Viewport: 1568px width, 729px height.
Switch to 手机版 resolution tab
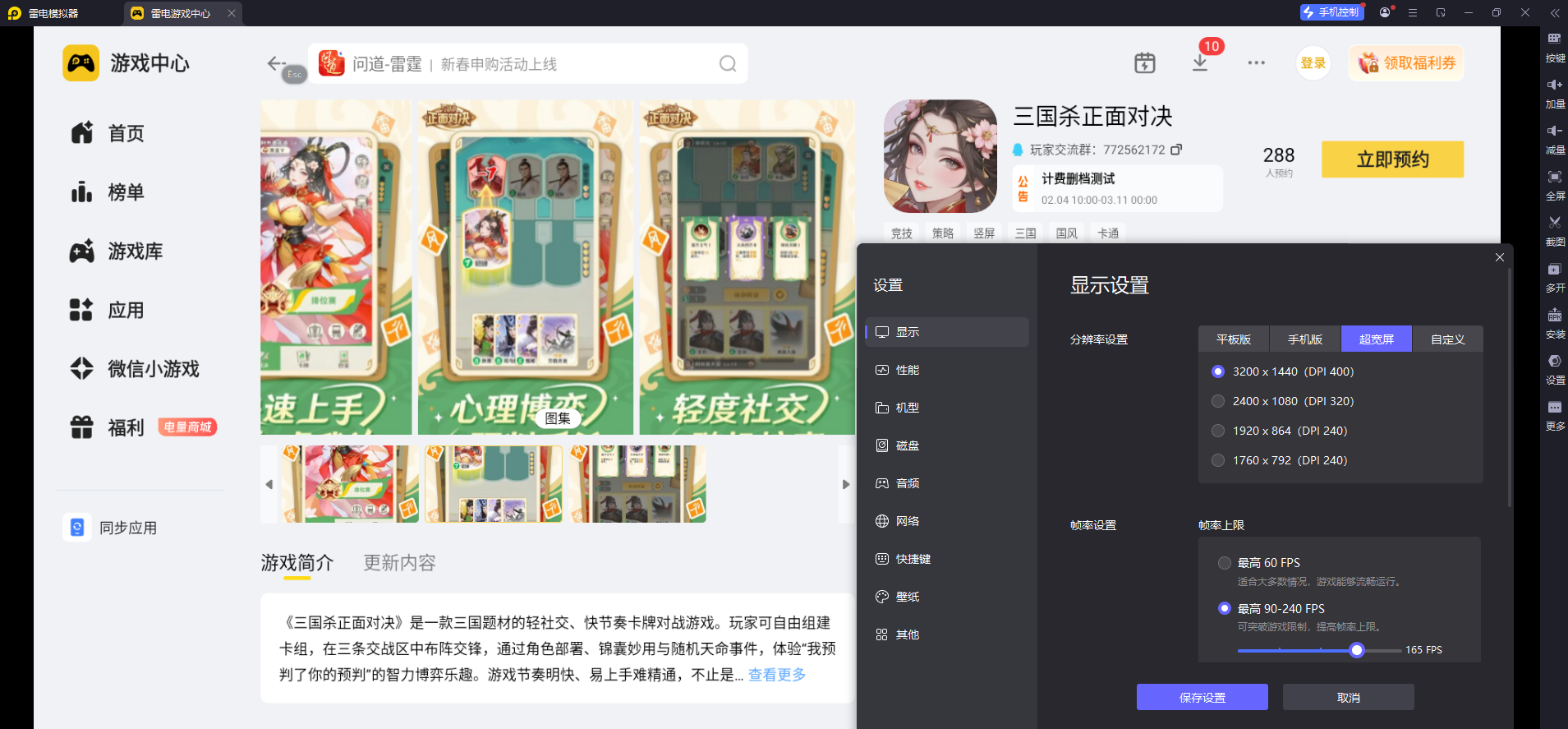(x=1304, y=339)
